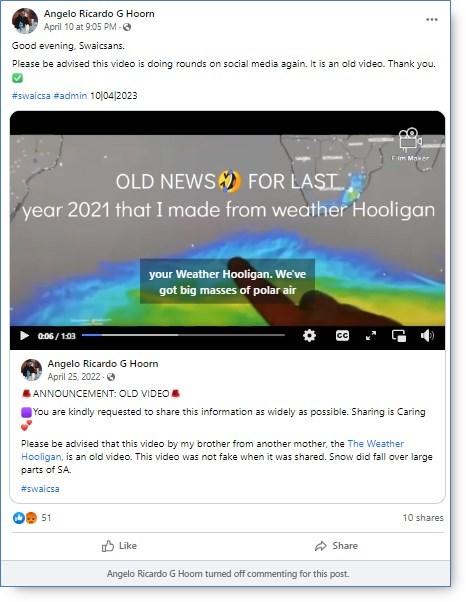Expand video to fullscreen
The image size is (466, 602).
[x=371, y=336]
